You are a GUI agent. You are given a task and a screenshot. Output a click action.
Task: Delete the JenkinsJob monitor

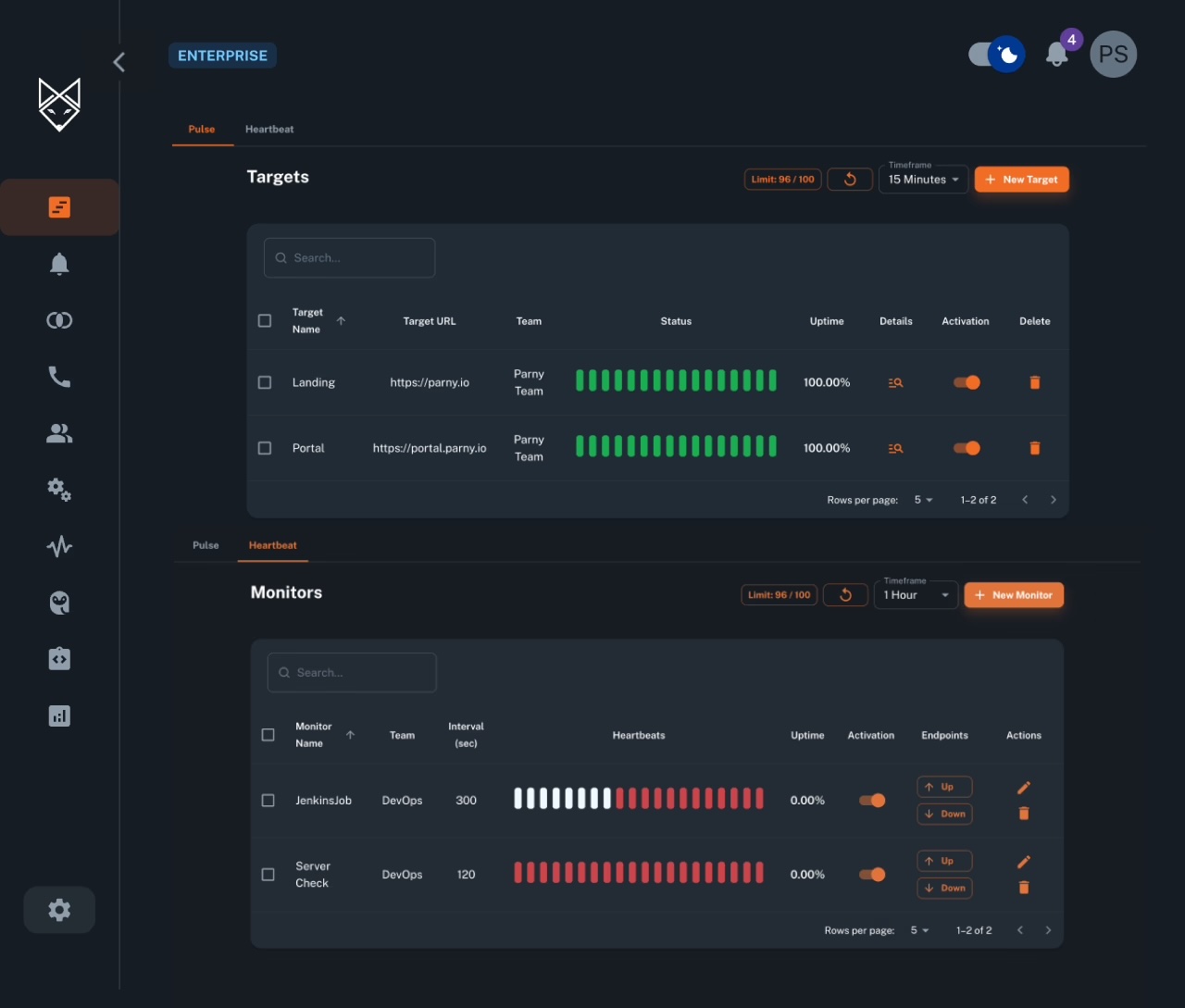tap(1024, 814)
